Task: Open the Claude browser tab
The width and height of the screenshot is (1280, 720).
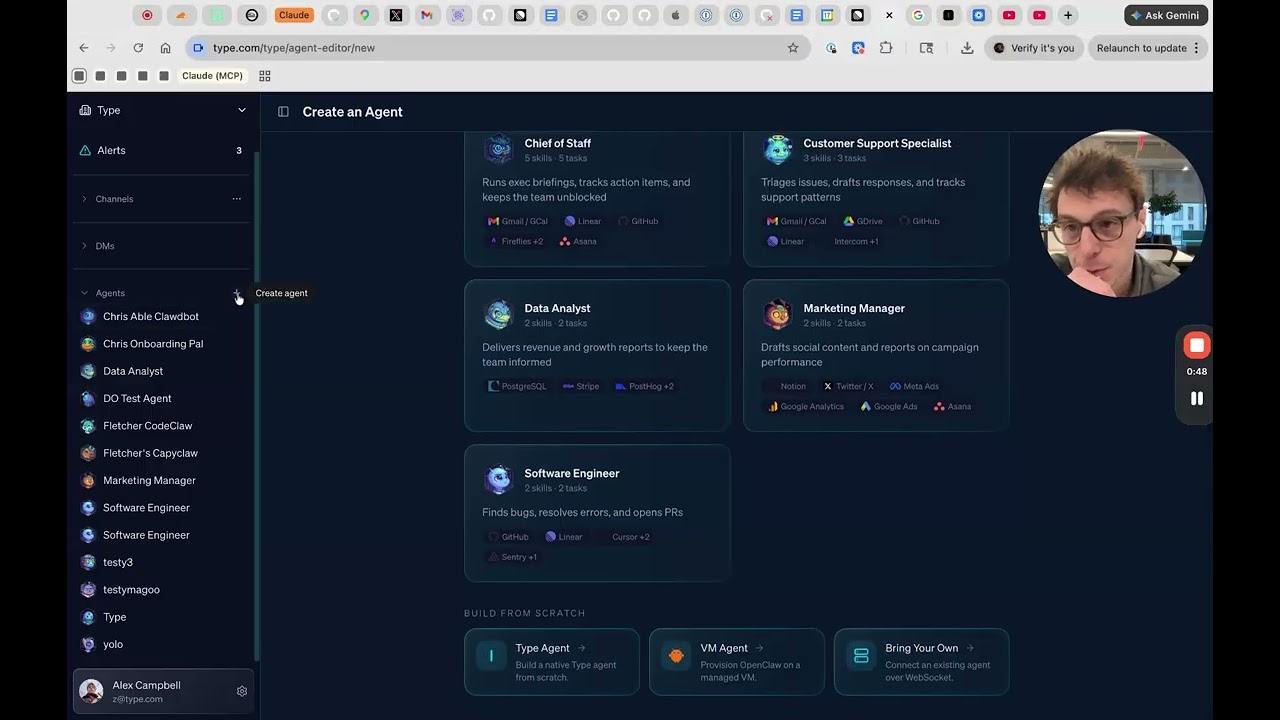Action: pos(294,15)
